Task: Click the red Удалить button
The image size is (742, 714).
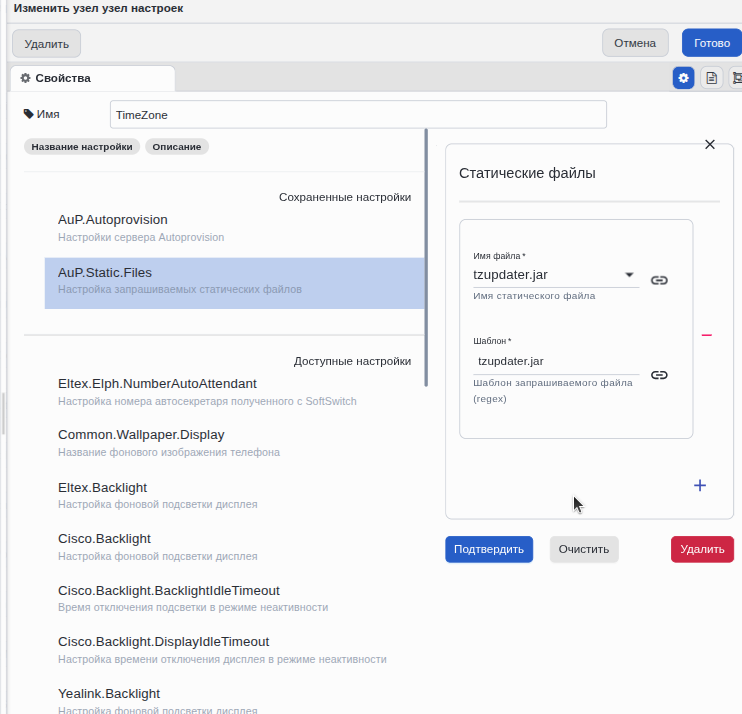Action: coord(702,549)
